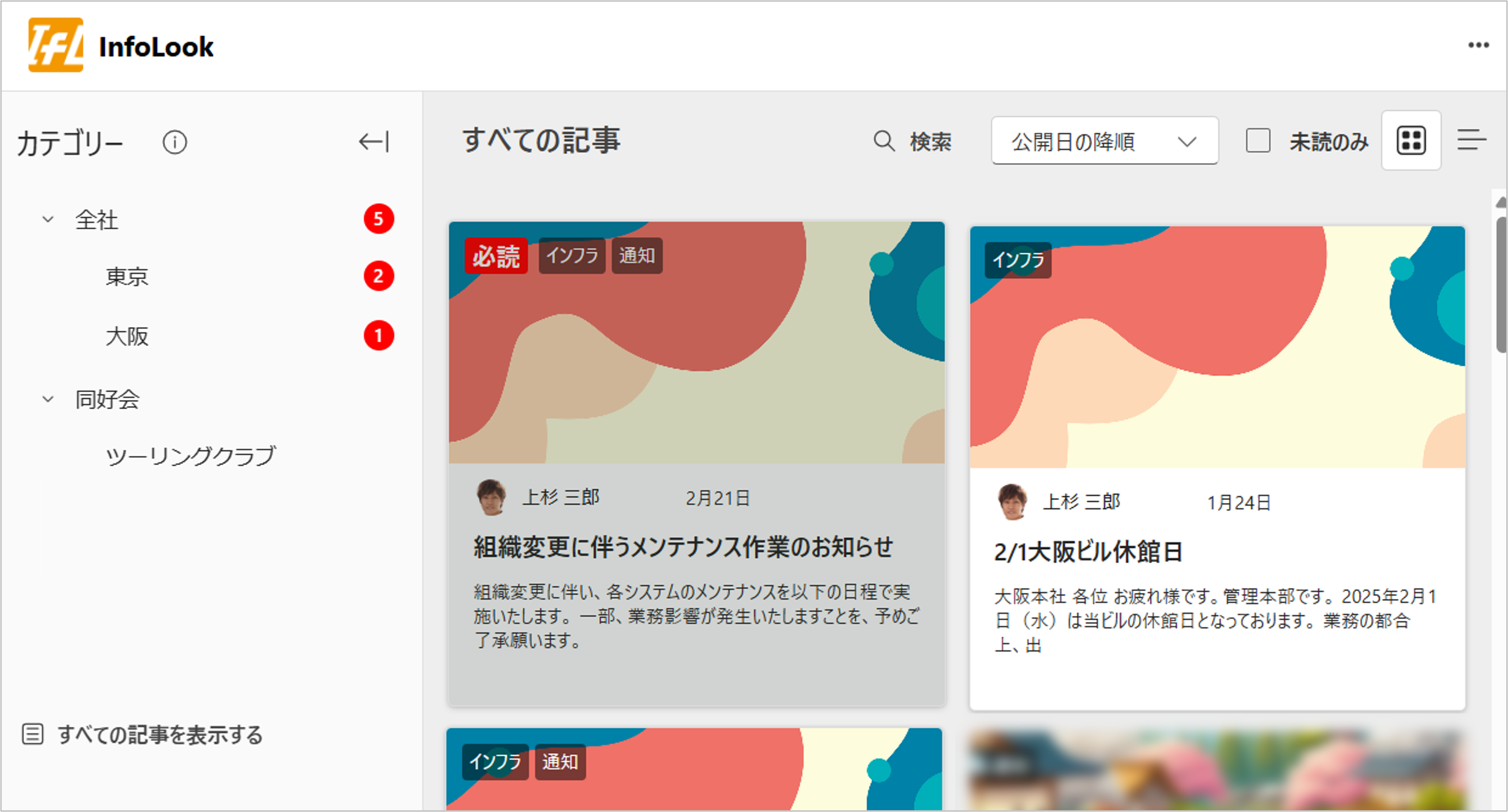Switch to list view layout
1508x812 pixels.
1472,140
